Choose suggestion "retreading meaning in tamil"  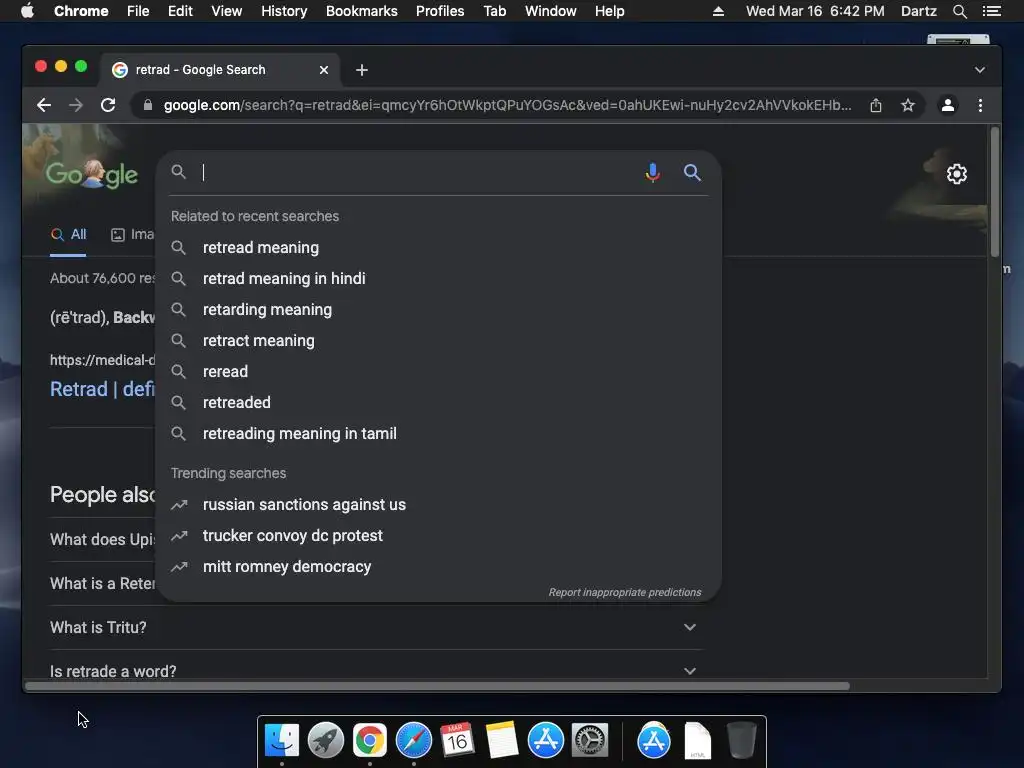[439, 434]
